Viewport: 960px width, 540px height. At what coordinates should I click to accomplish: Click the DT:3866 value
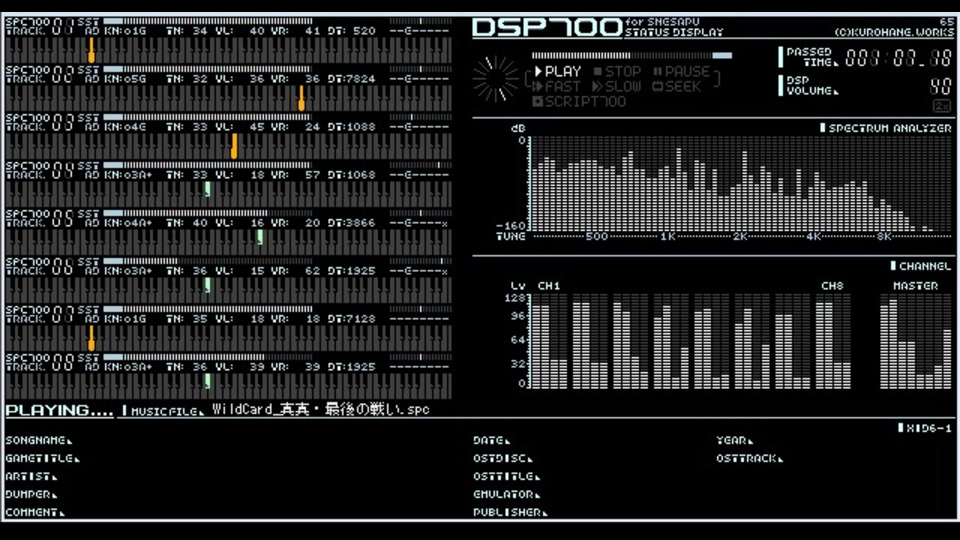click(351, 223)
